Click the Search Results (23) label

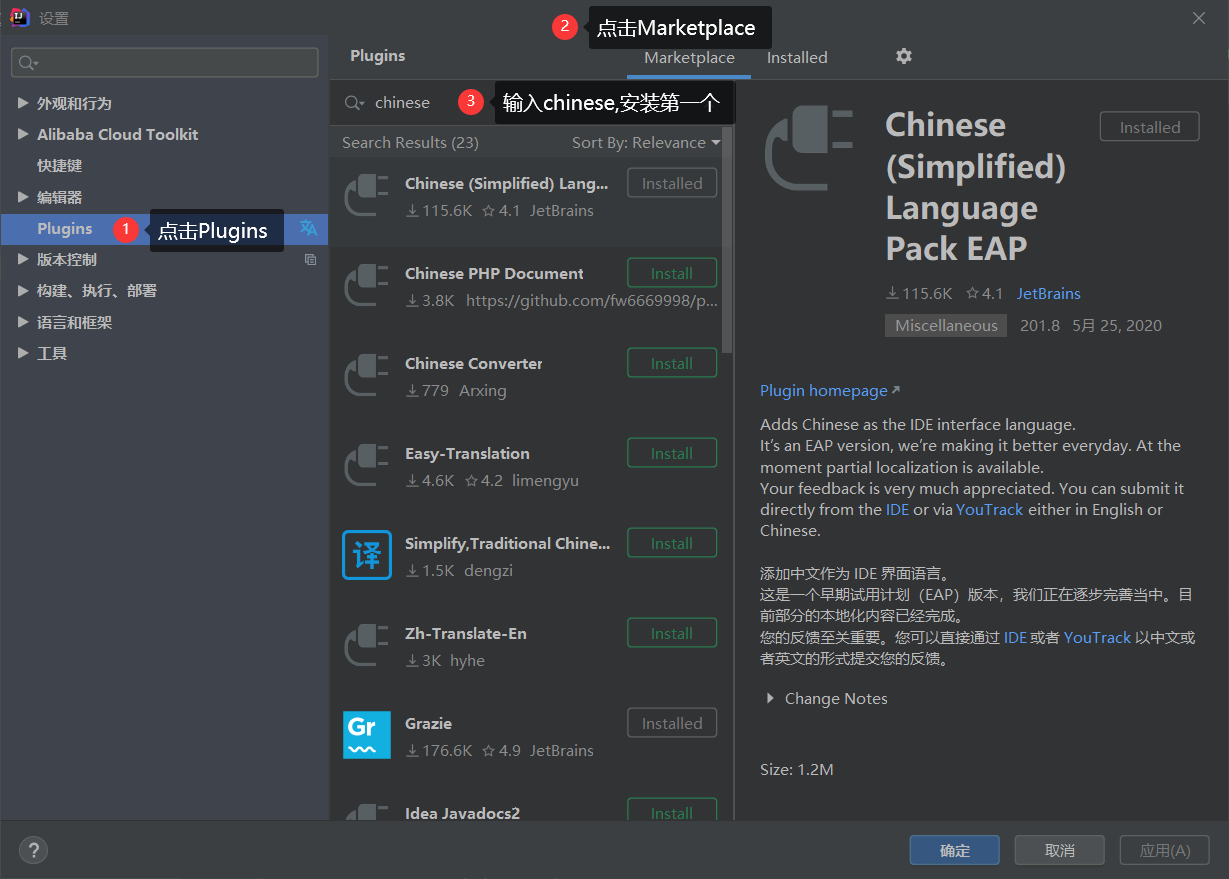click(410, 143)
